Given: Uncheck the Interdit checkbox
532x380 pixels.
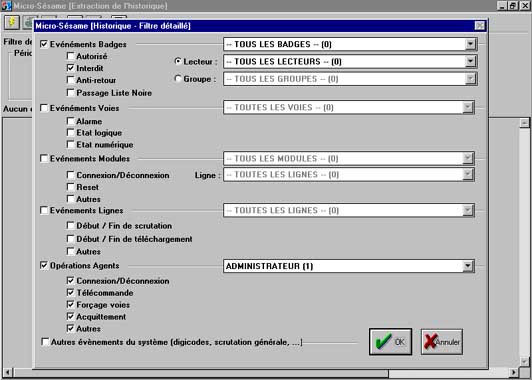Looking at the screenshot, I should pos(71,68).
